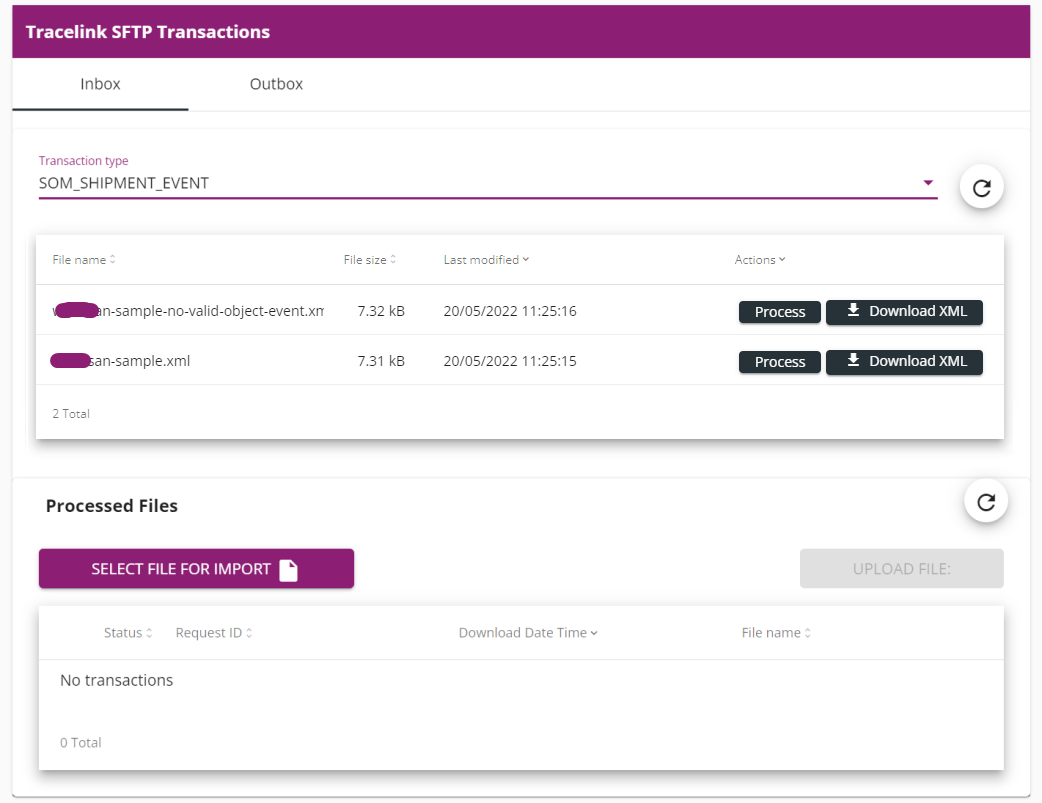
Task: Process the san-sample-no-valid-object-event file
Action: [780, 312]
